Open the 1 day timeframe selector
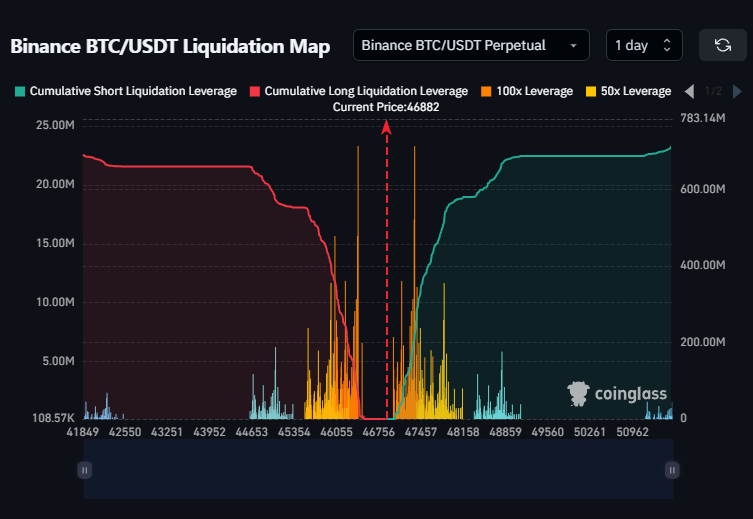This screenshot has width=753, height=519. pyautogui.click(x=644, y=45)
